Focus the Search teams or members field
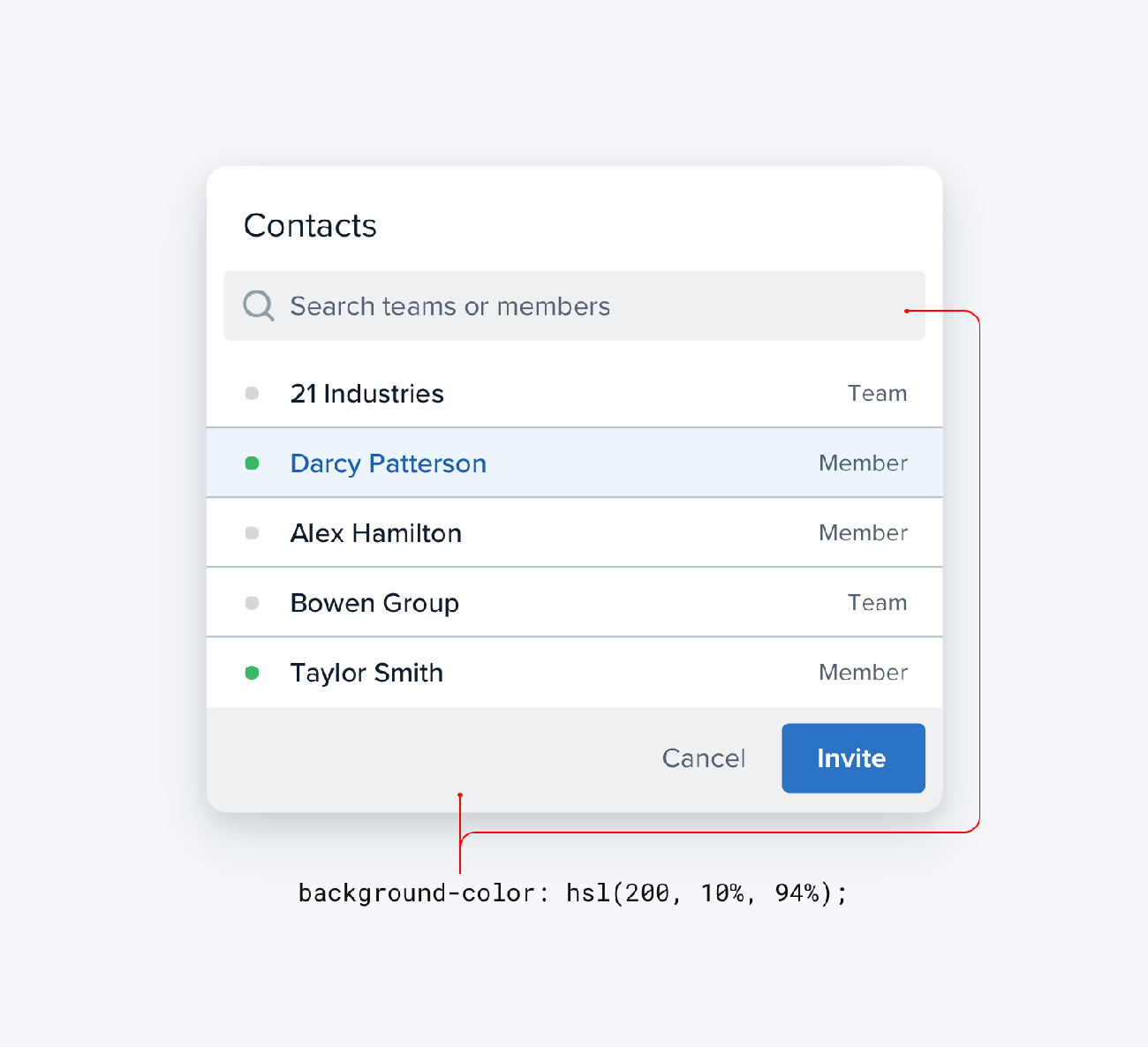Image resolution: width=1148 pixels, height=1047 pixels. [x=574, y=306]
